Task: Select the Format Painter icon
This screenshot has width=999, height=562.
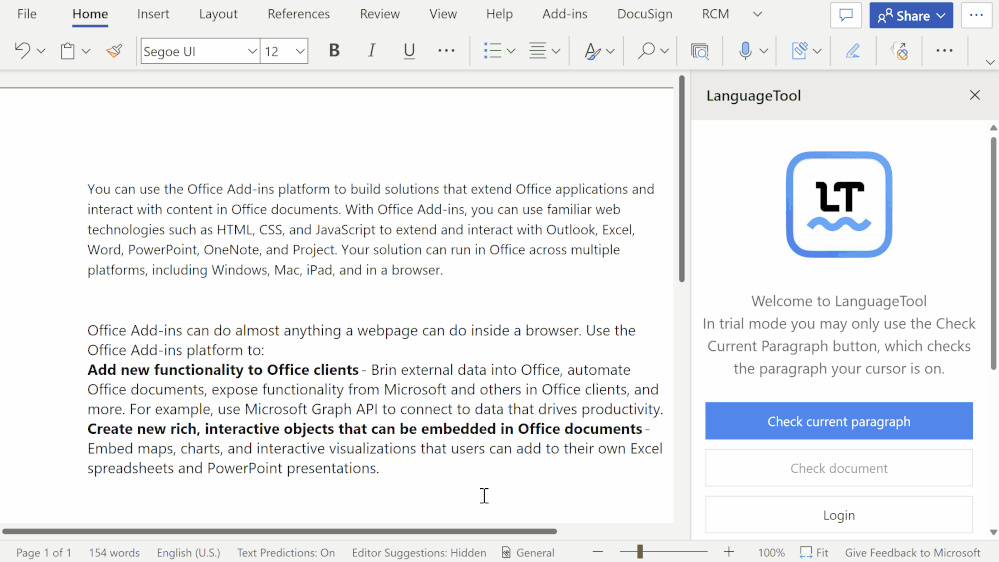Action: 114,50
